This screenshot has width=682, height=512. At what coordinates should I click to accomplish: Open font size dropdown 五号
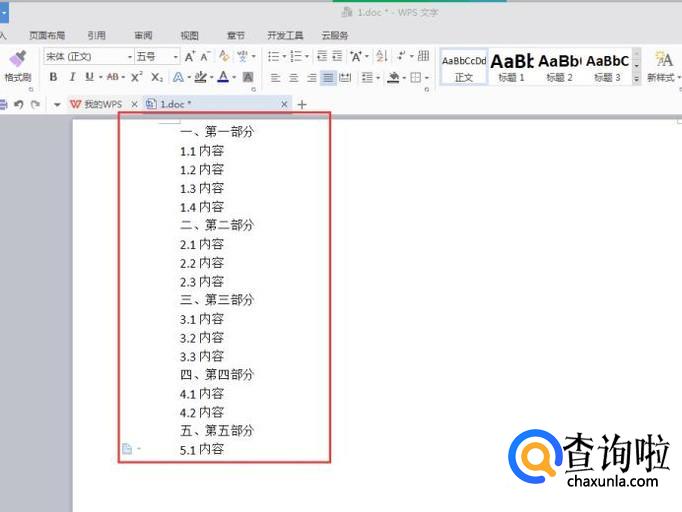point(157,57)
